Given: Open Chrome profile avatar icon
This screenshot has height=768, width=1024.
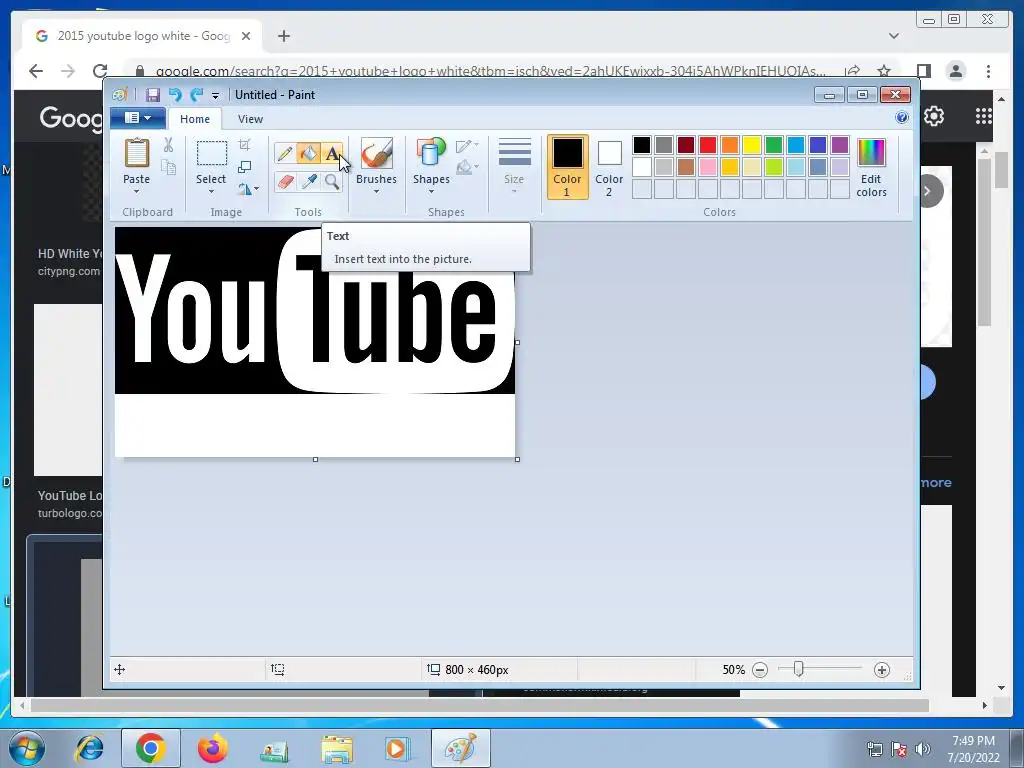Looking at the screenshot, I should (x=955, y=71).
